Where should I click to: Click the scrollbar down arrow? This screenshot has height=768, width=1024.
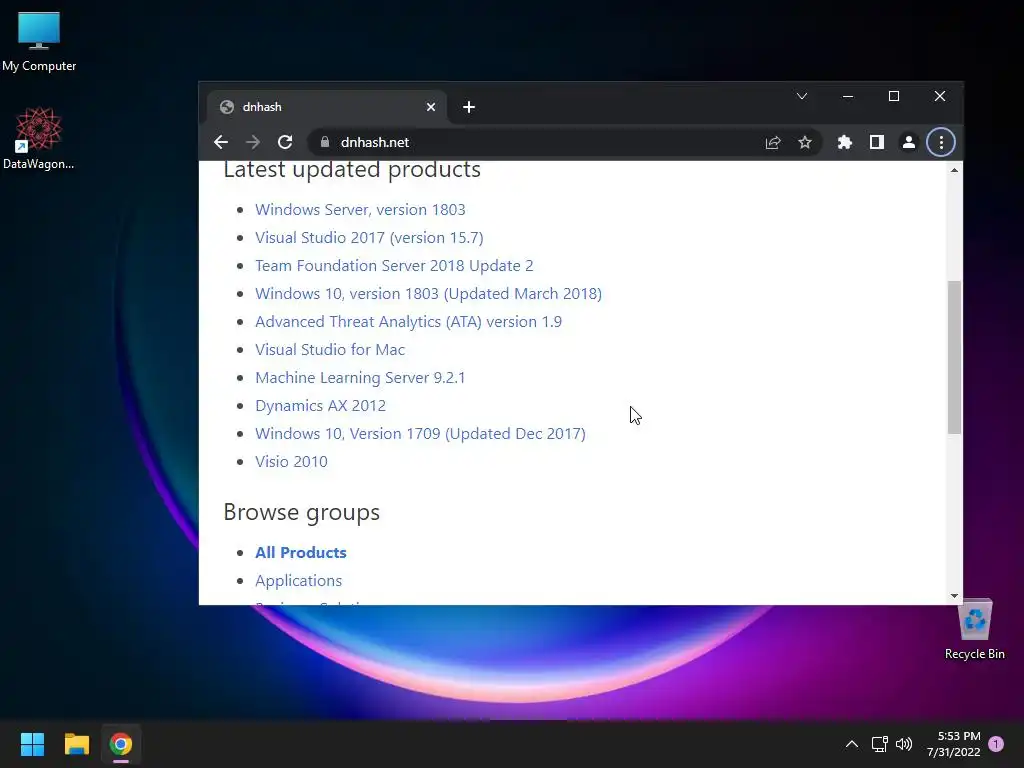tap(954, 596)
